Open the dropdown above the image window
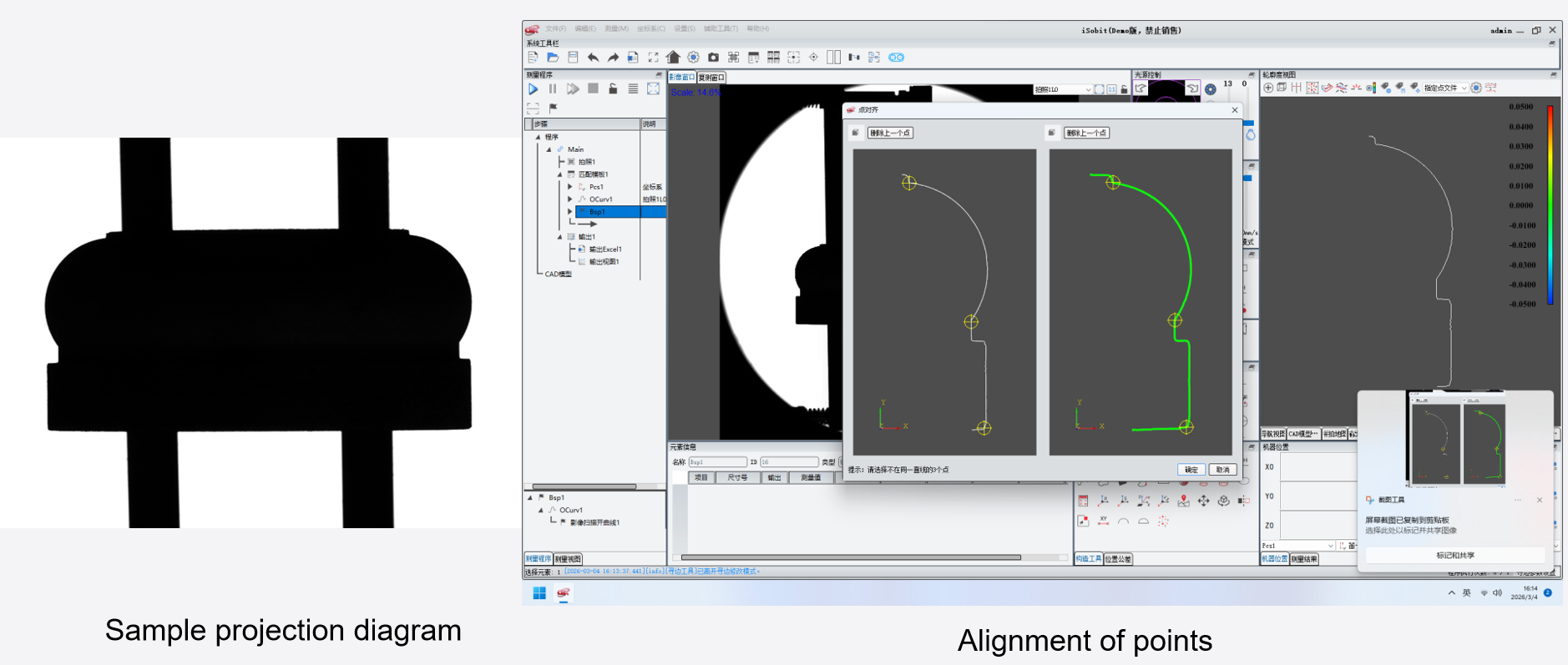 coord(1062,89)
